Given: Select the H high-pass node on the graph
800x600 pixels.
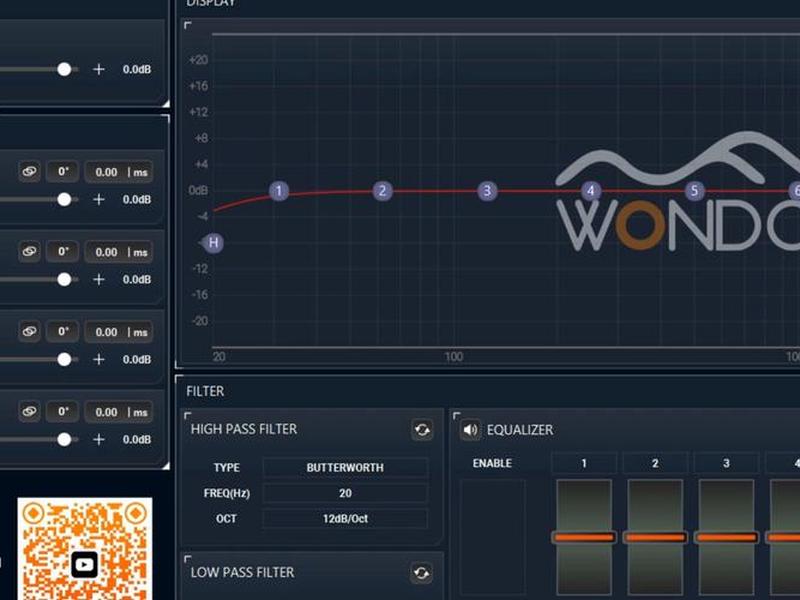Looking at the screenshot, I should tap(213, 243).
